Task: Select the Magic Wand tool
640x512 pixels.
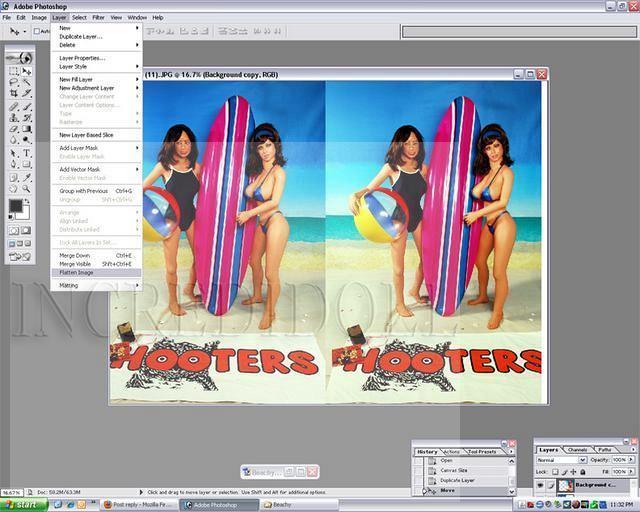Action: click(x=27, y=82)
